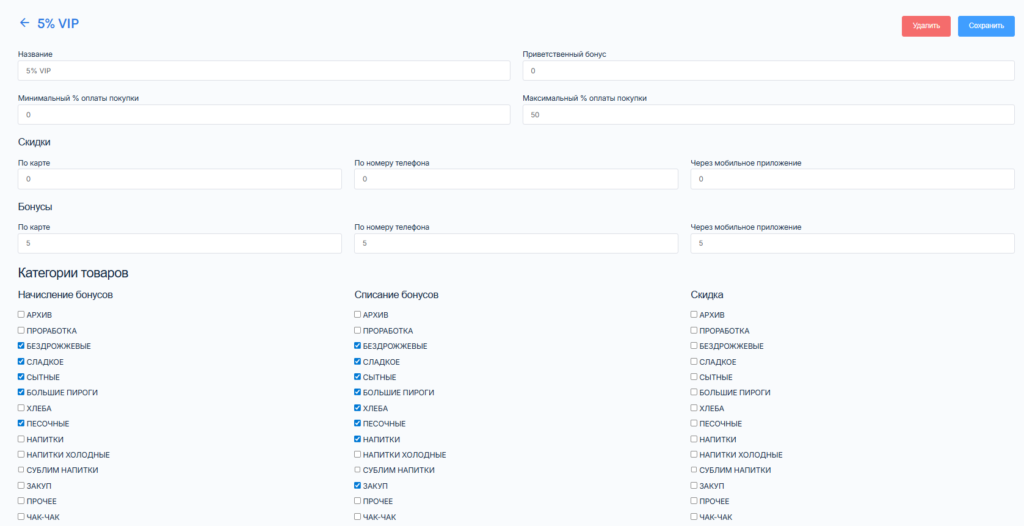Tick ЧАК-ЧАК checkbox in Скидка column

(694, 516)
